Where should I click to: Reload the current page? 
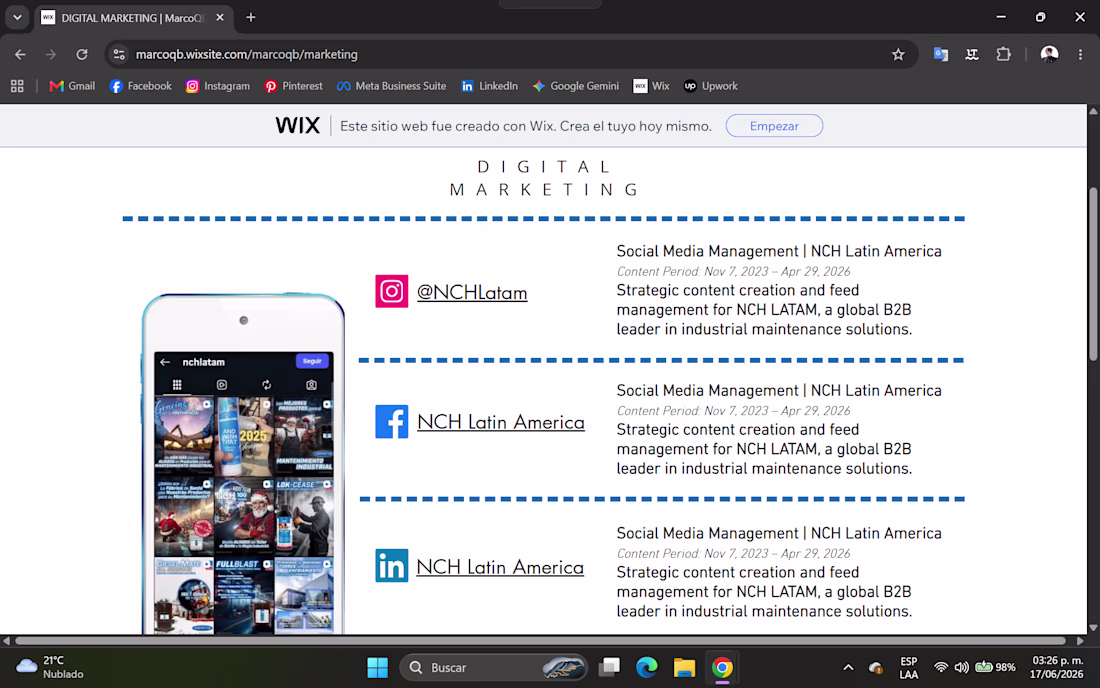click(82, 54)
